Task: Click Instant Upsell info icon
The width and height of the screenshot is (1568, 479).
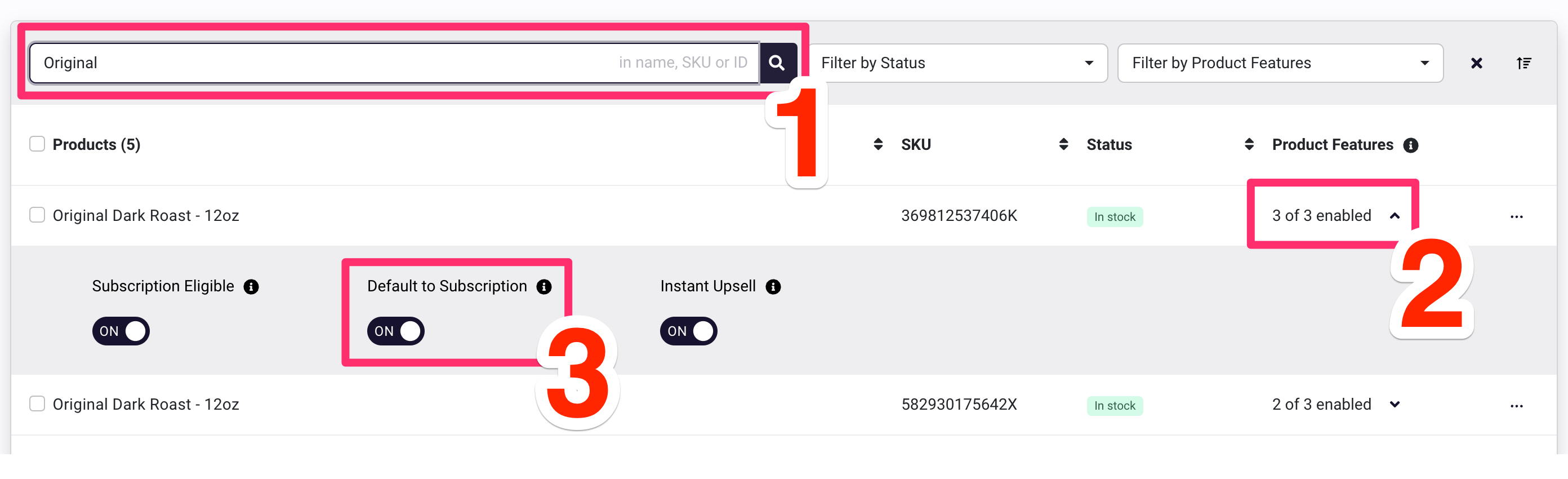Action: (x=773, y=287)
